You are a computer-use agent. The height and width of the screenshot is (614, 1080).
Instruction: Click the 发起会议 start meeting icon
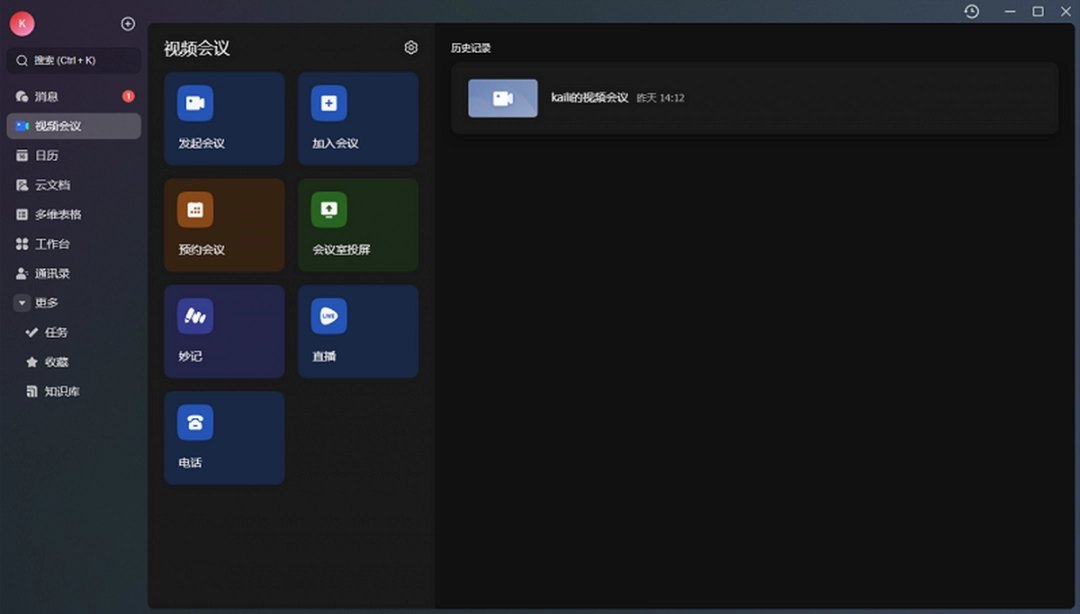point(195,103)
